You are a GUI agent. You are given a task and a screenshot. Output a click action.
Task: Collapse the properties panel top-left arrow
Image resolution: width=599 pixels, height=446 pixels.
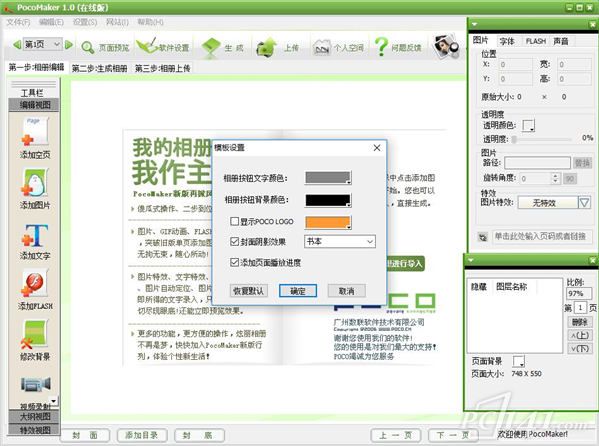click(x=474, y=24)
